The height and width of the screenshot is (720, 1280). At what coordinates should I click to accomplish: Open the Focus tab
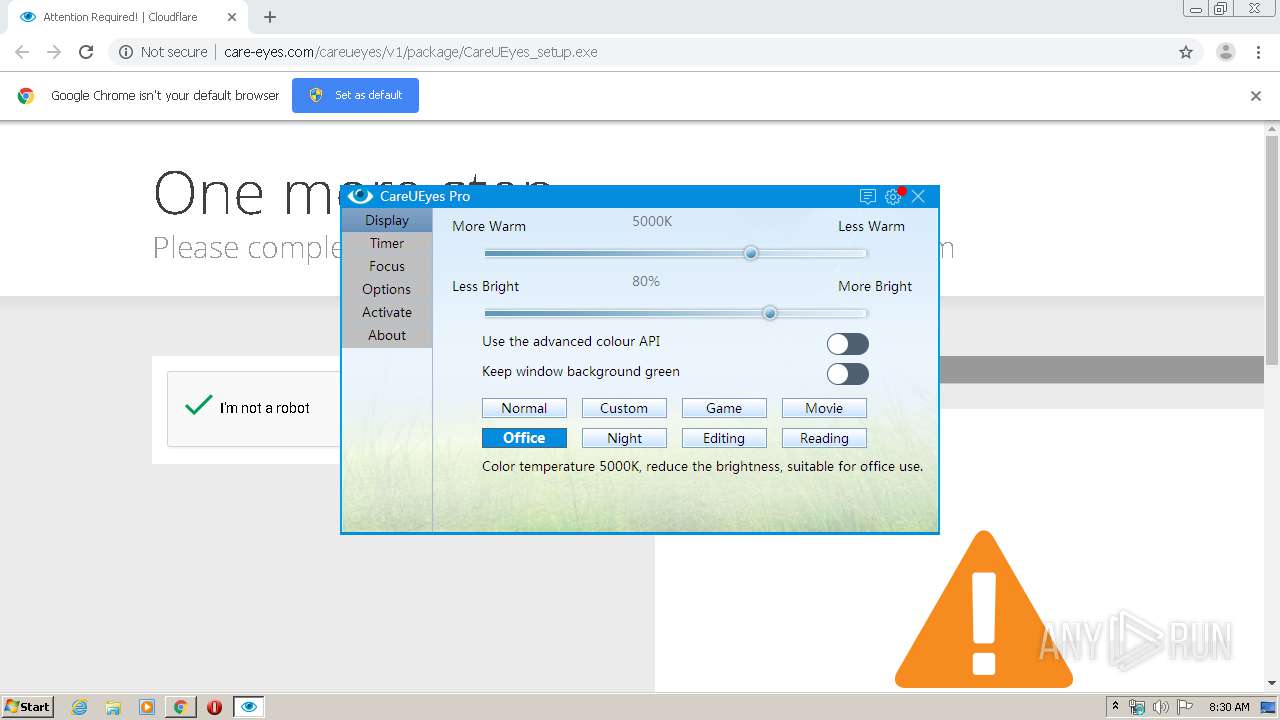pos(387,266)
